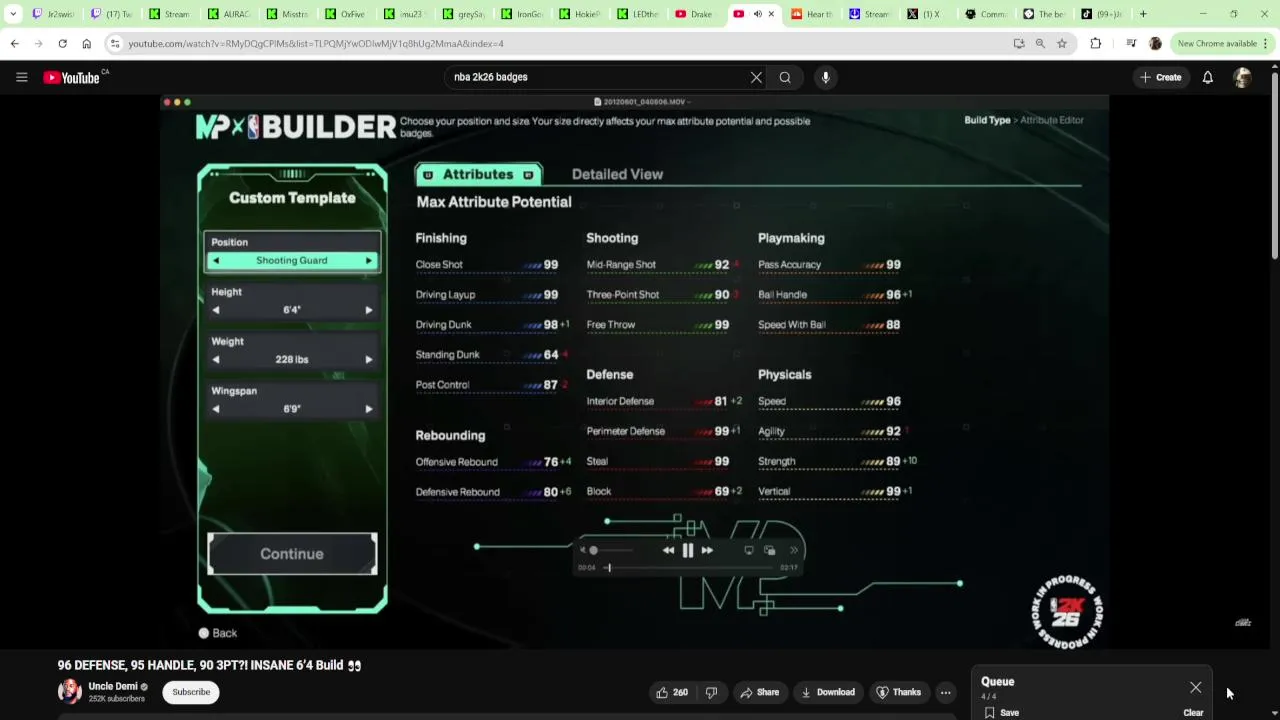Expand the chevrons in the recorded player bar

(794, 550)
